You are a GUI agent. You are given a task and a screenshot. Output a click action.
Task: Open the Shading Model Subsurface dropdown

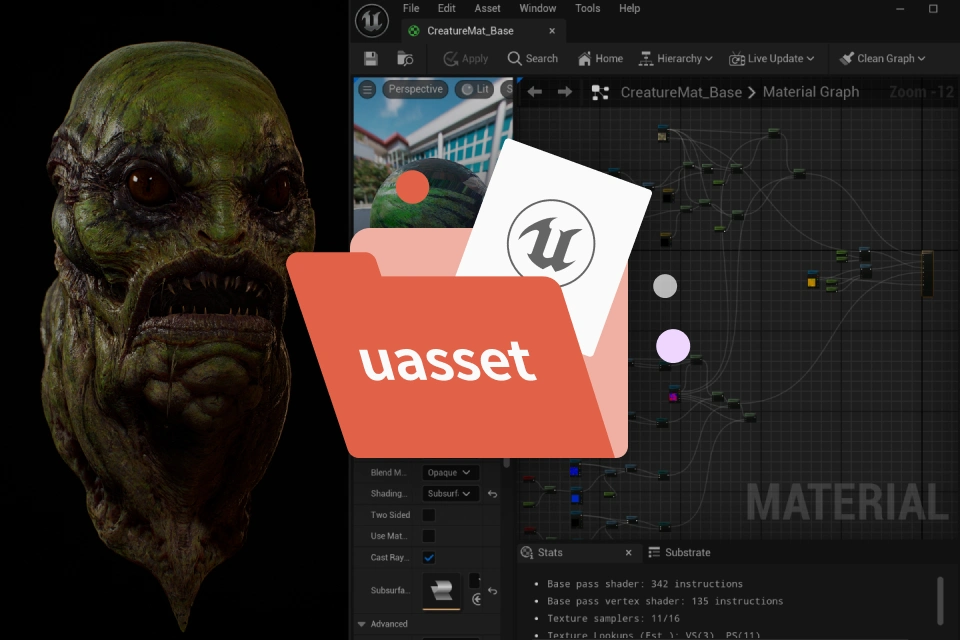(450, 494)
